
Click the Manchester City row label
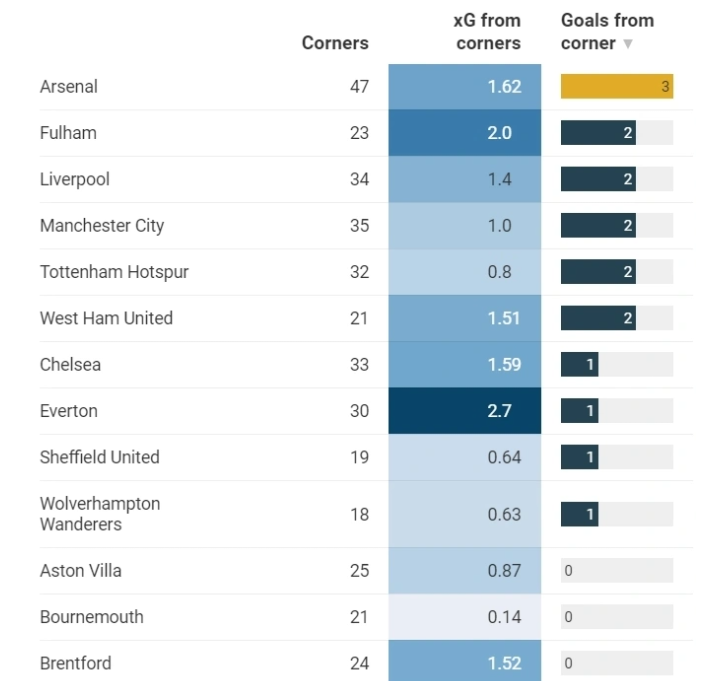click(x=102, y=226)
